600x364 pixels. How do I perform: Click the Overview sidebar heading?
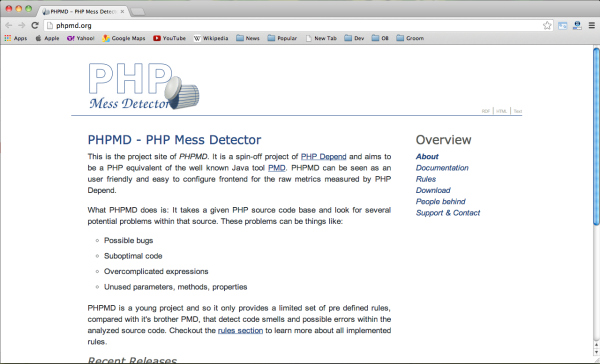443,140
